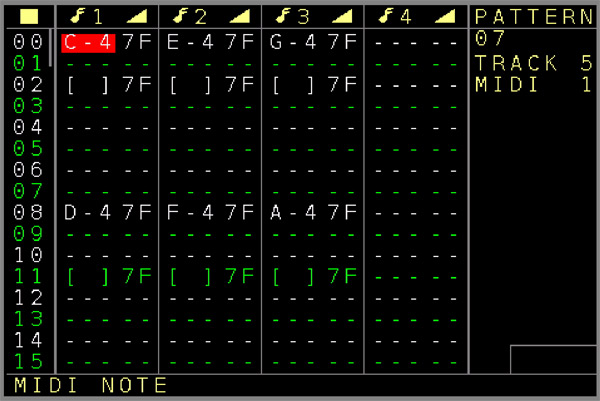600x401 pixels.
Task: Select the note icon for track 3
Action: [283, 16]
